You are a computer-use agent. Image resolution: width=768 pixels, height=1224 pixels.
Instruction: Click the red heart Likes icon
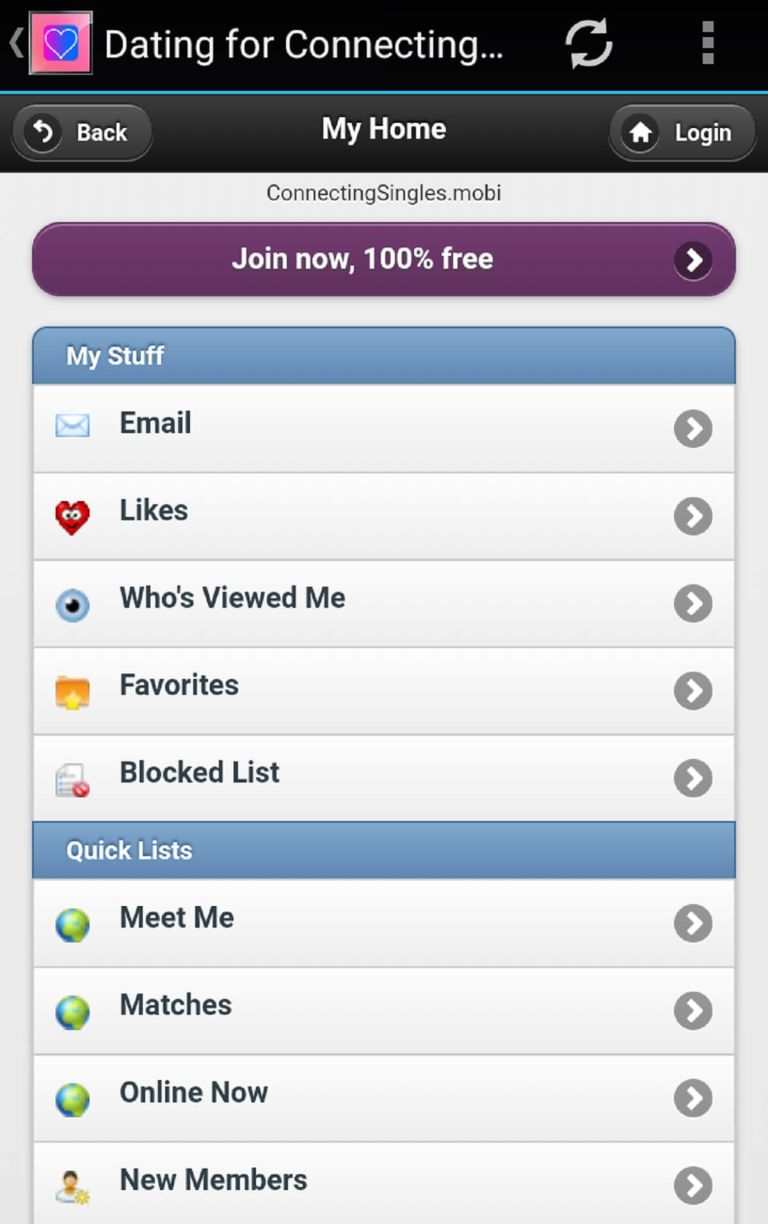point(72,516)
